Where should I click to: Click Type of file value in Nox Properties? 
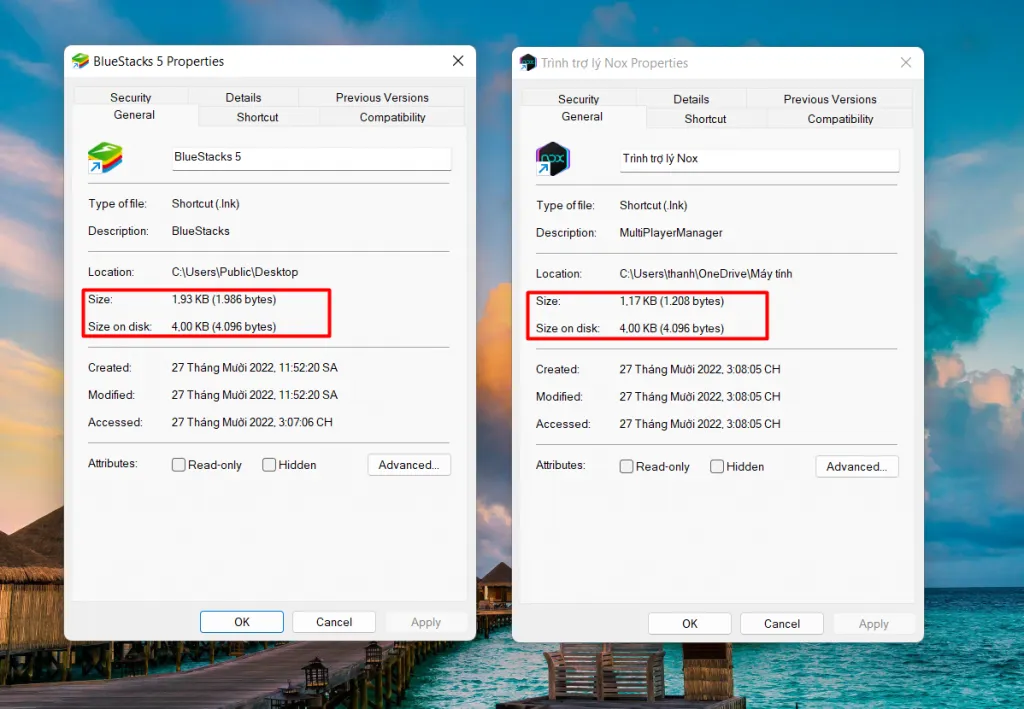[x=654, y=205]
